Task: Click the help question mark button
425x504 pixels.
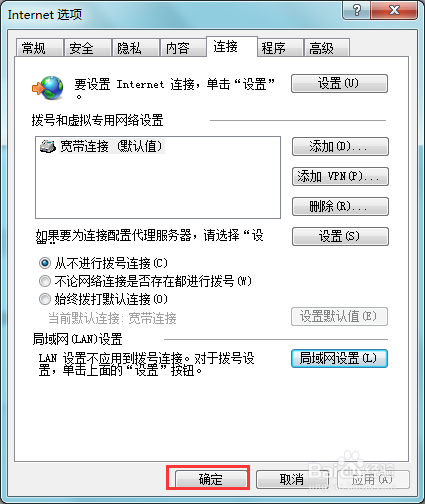Action: (x=357, y=10)
